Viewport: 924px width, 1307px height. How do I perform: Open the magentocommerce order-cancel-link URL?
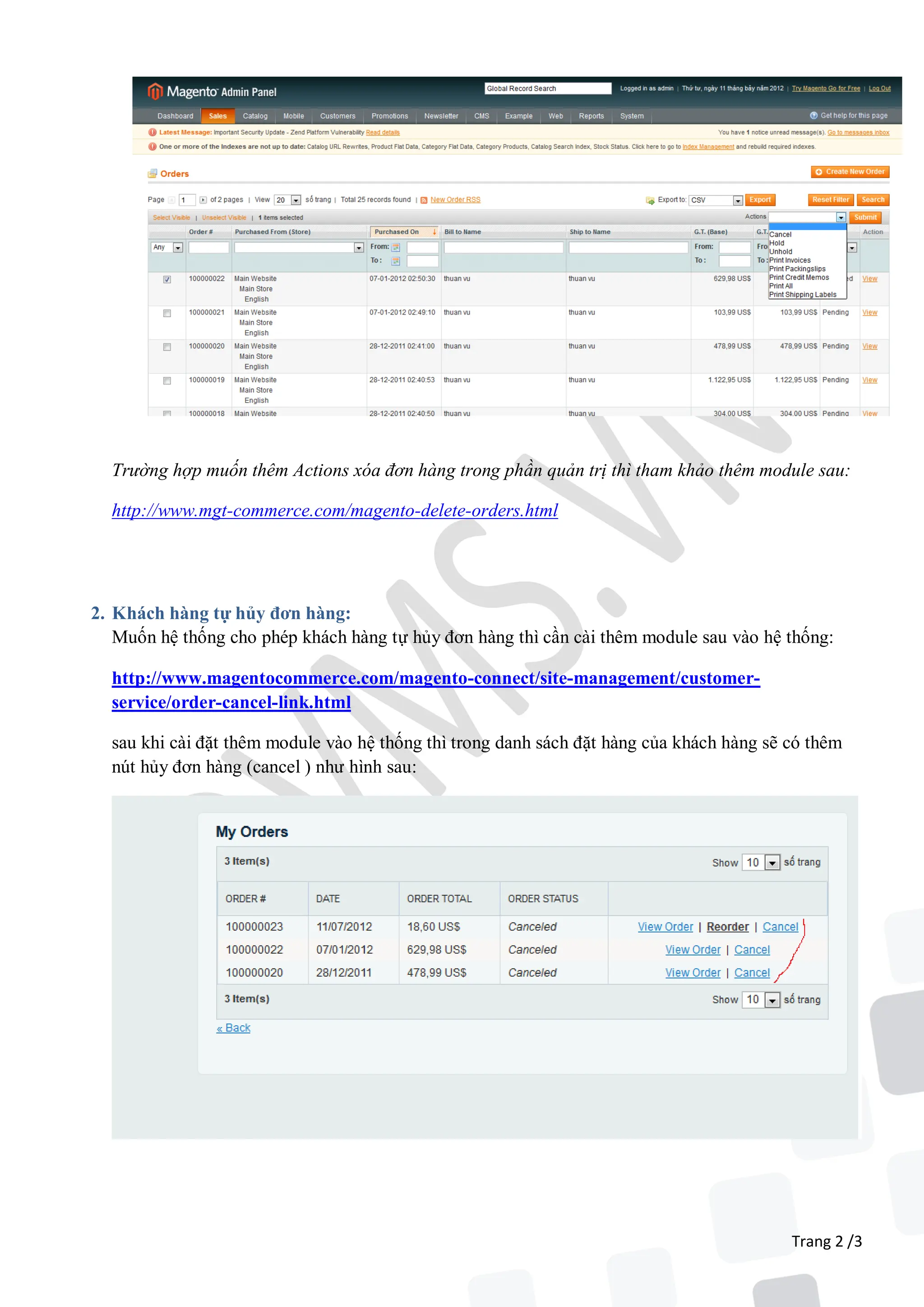(436, 691)
